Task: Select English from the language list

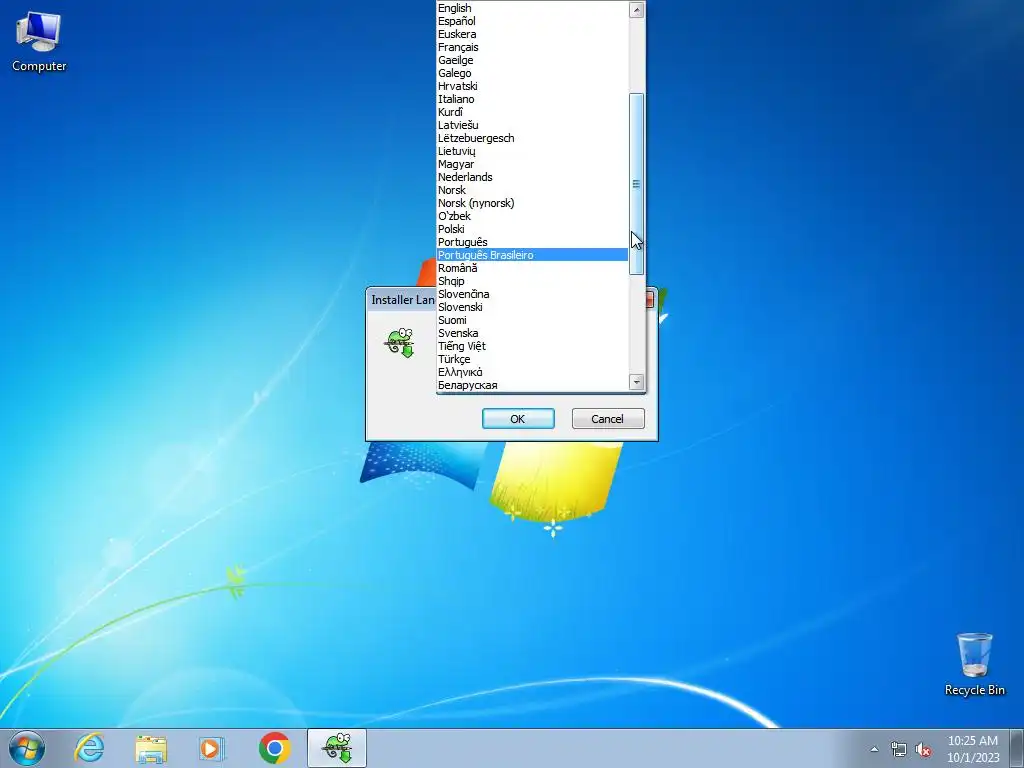Action: [532, 8]
